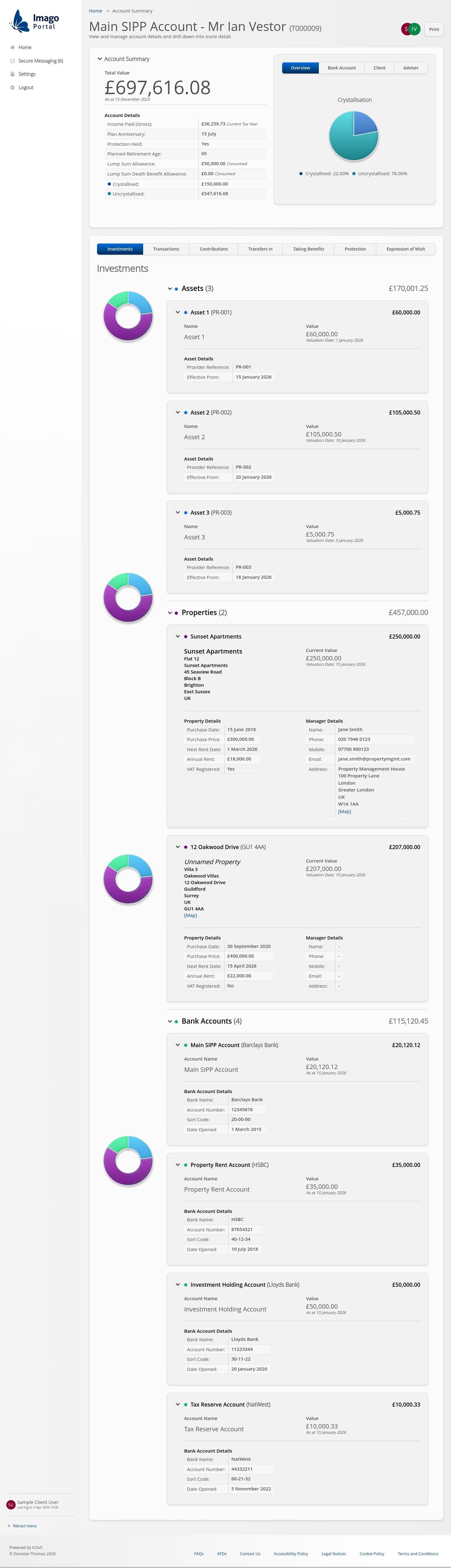Collapse the Main SIPP Account bank card
Screen dimensions: 451x1568
(x=178, y=1045)
